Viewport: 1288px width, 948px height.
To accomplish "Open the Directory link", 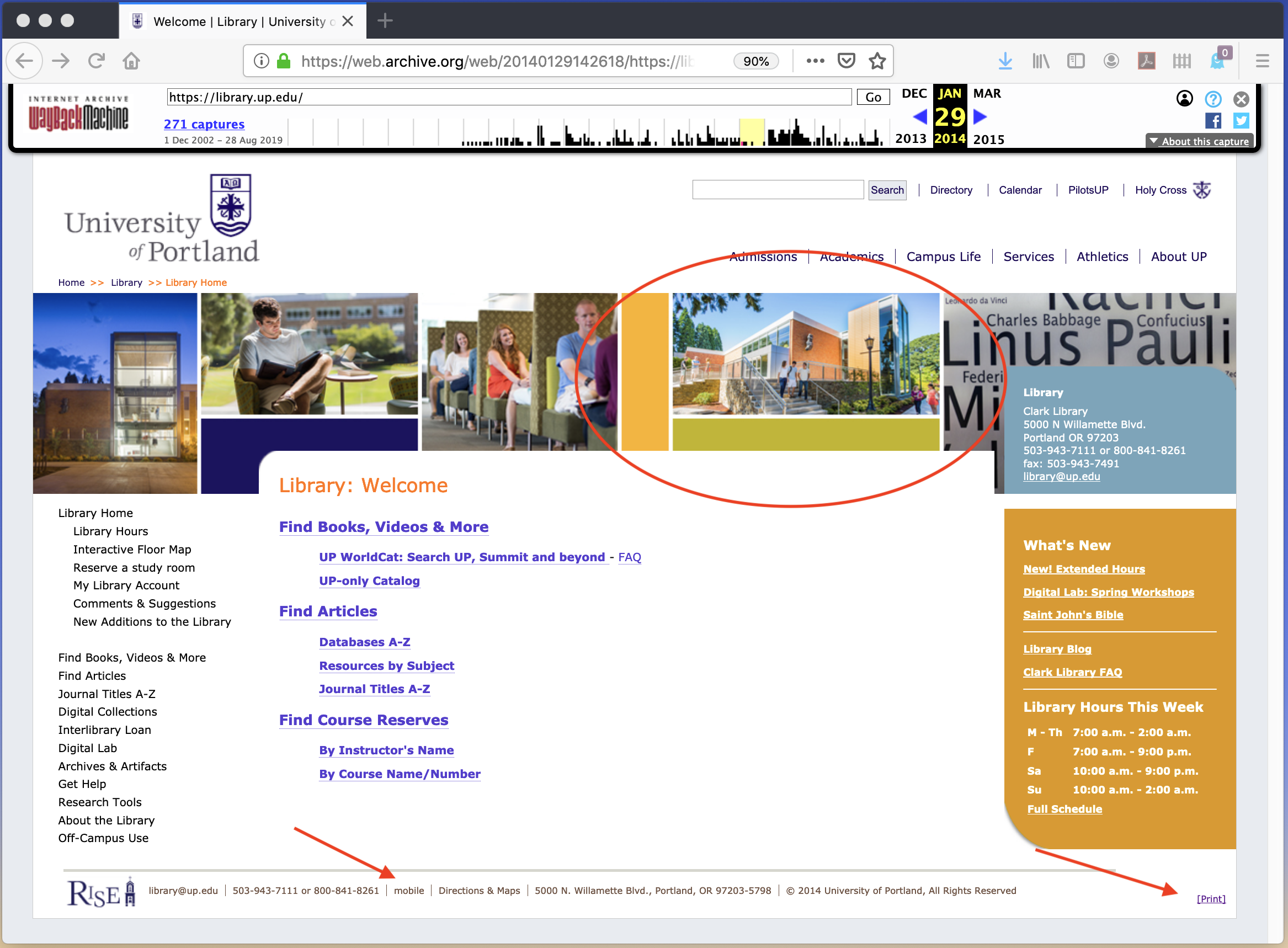I will pos(951,190).
